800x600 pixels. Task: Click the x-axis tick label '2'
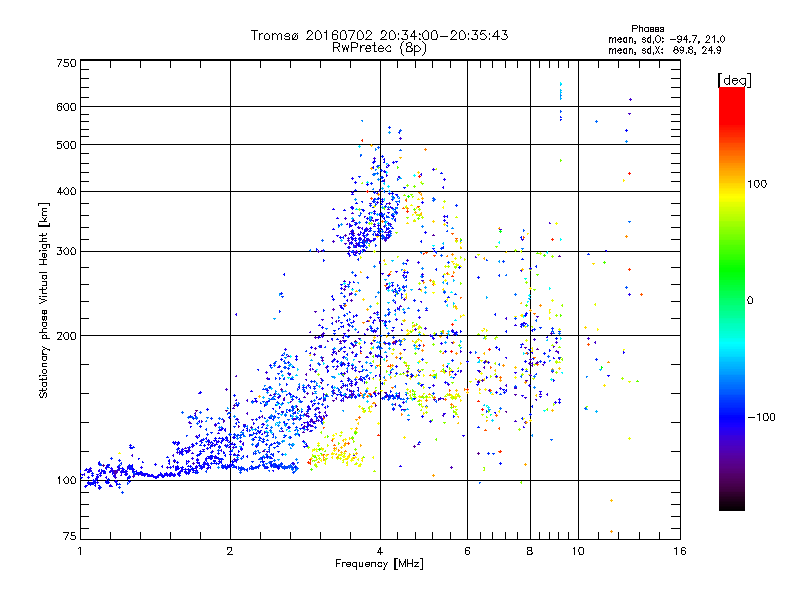pos(230,551)
